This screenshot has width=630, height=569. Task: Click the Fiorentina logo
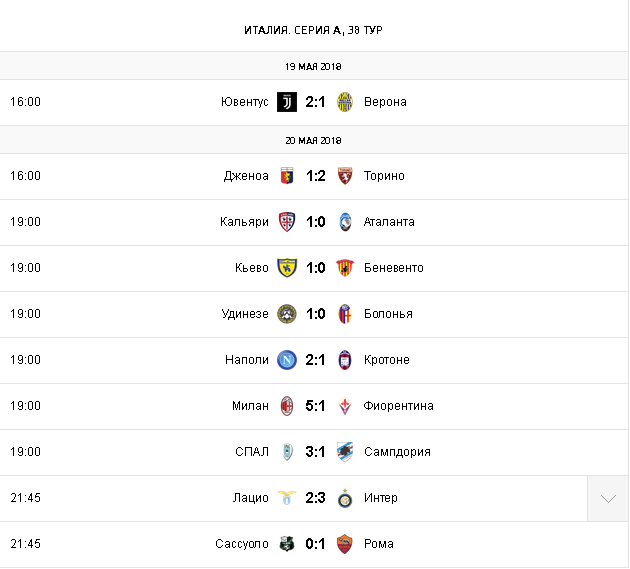click(x=346, y=406)
